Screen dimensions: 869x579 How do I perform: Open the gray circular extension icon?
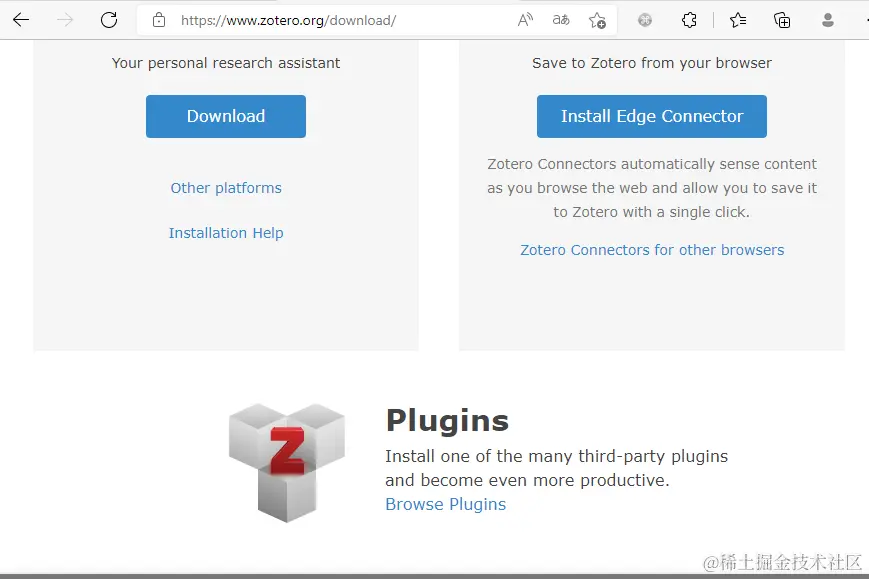coord(645,21)
